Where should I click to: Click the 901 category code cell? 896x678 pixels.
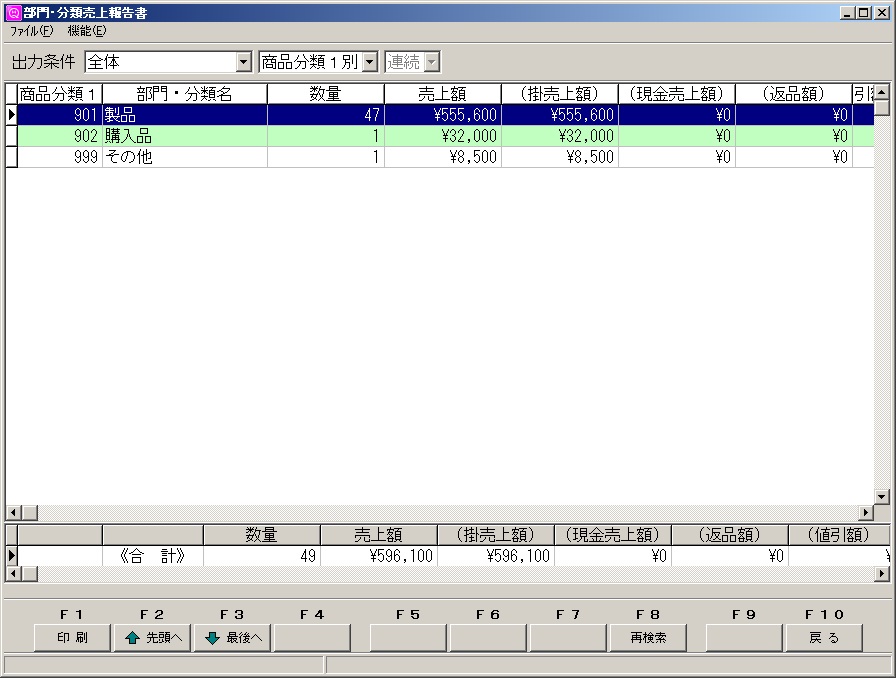coord(60,115)
